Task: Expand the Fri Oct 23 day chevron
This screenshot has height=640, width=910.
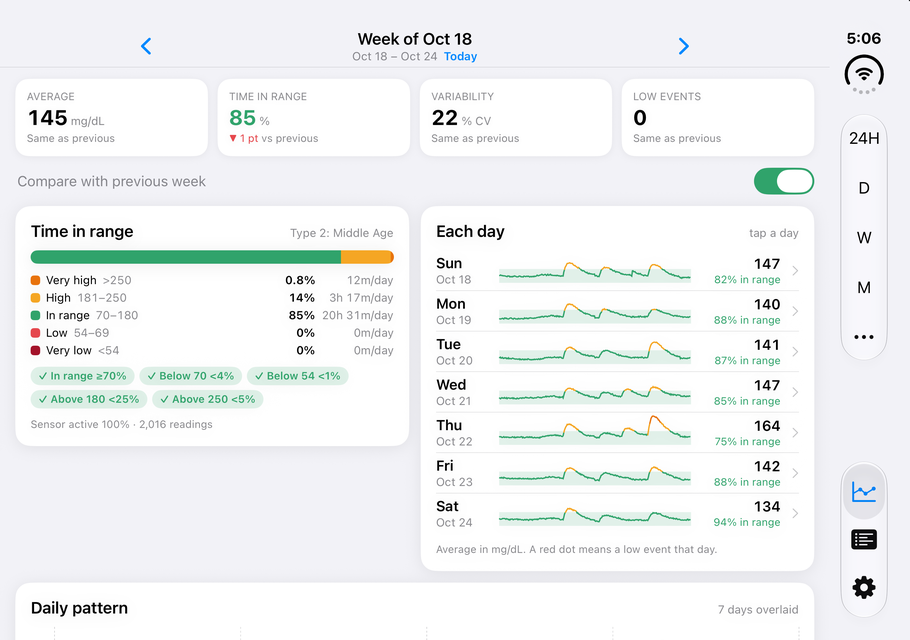Action: click(795, 473)
